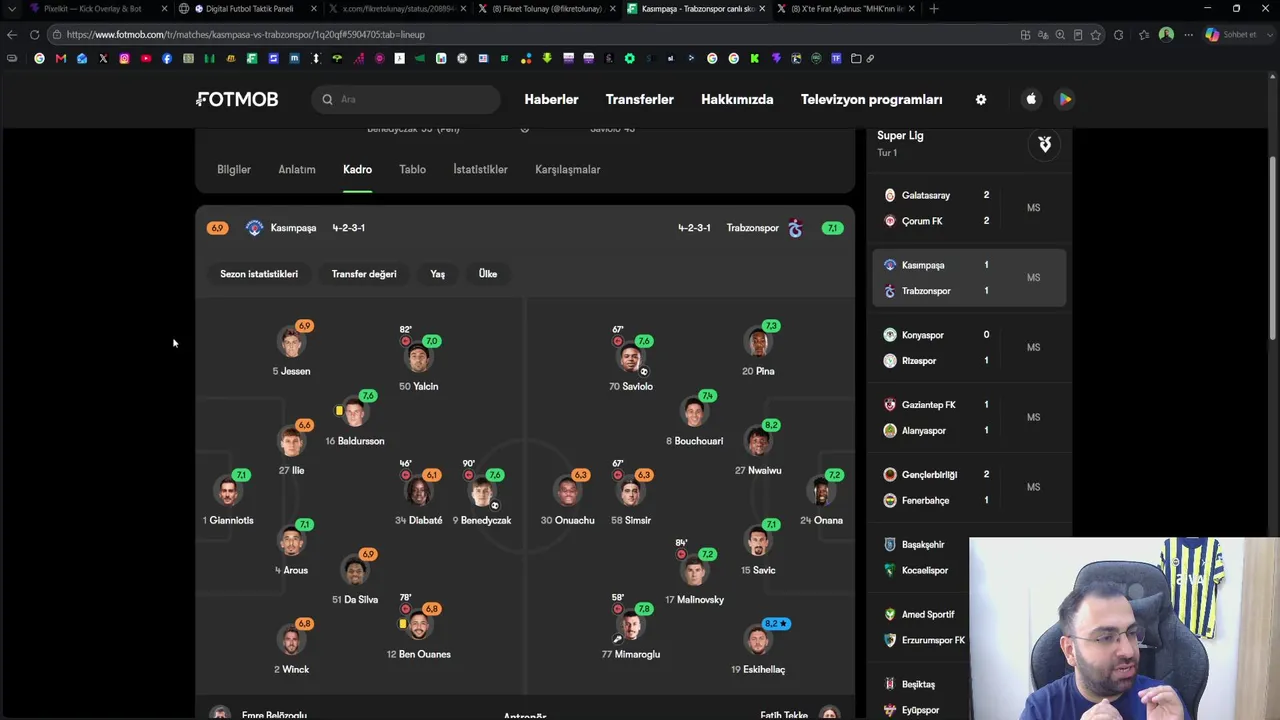Open reader view icon in address bar

pos(1078,34)
